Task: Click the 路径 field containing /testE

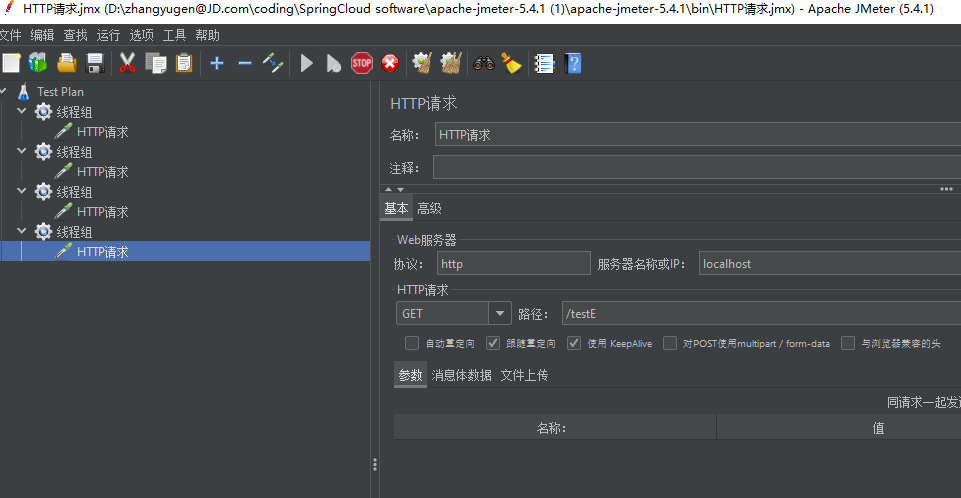Action: 761,314
